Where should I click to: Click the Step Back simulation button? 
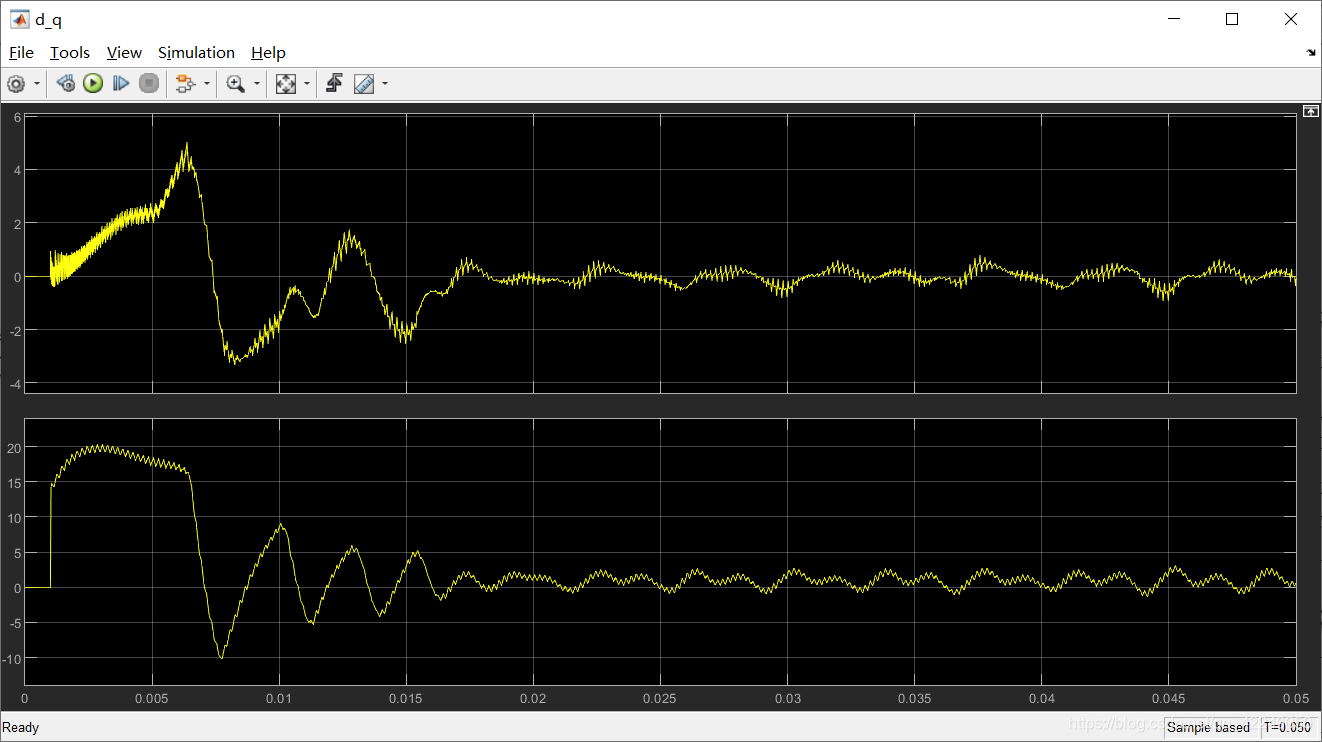click(66, 84)
